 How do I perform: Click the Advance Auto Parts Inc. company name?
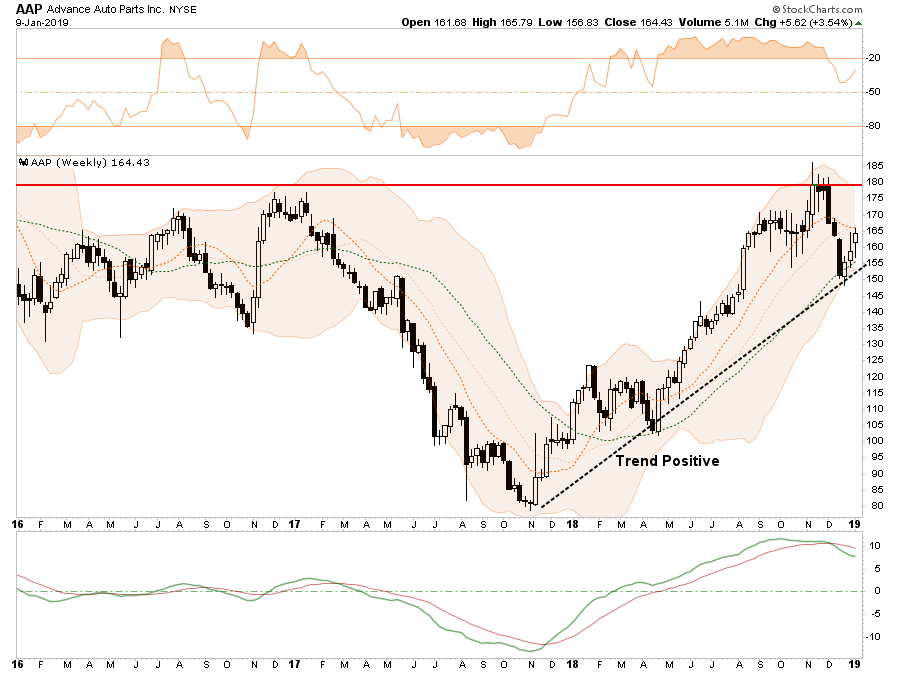[x=106, y=10]
